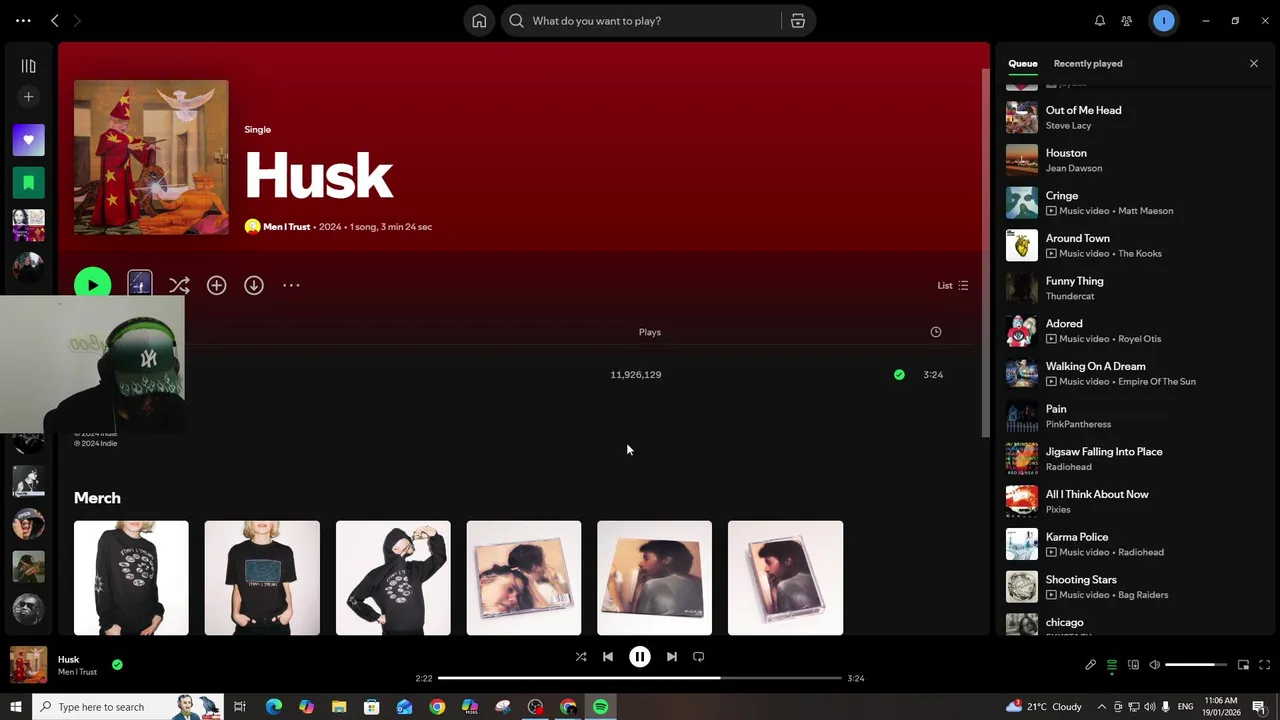Viewport: 1280px width, 720px height.
Task: Open Chrome in the Windows taskbar
Action: coord(437,707)
